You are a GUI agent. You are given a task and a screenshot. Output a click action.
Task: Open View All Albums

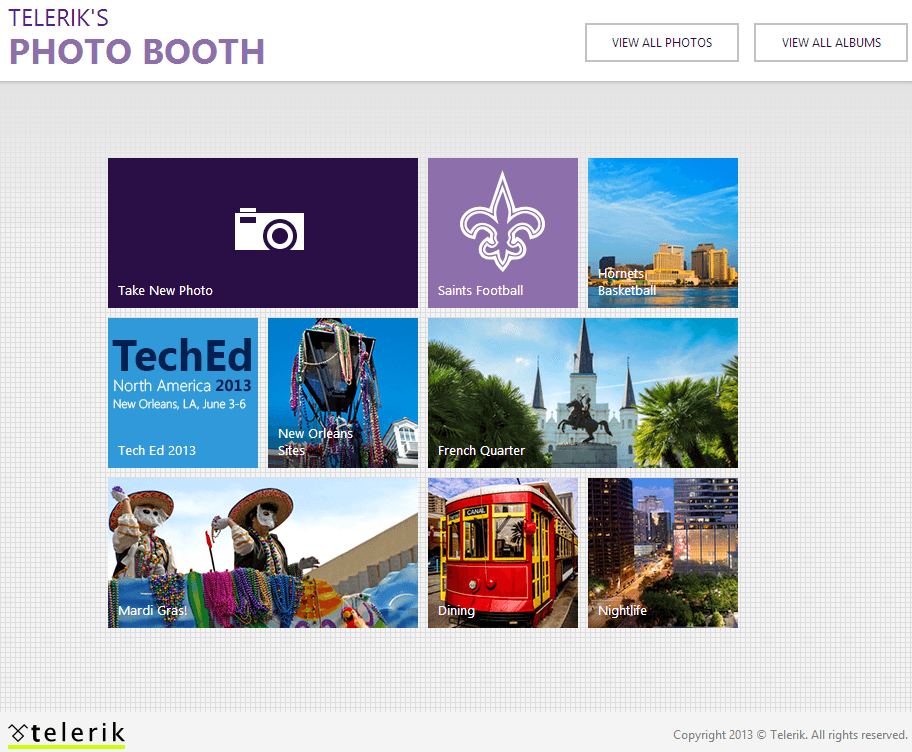click(831, 42)
